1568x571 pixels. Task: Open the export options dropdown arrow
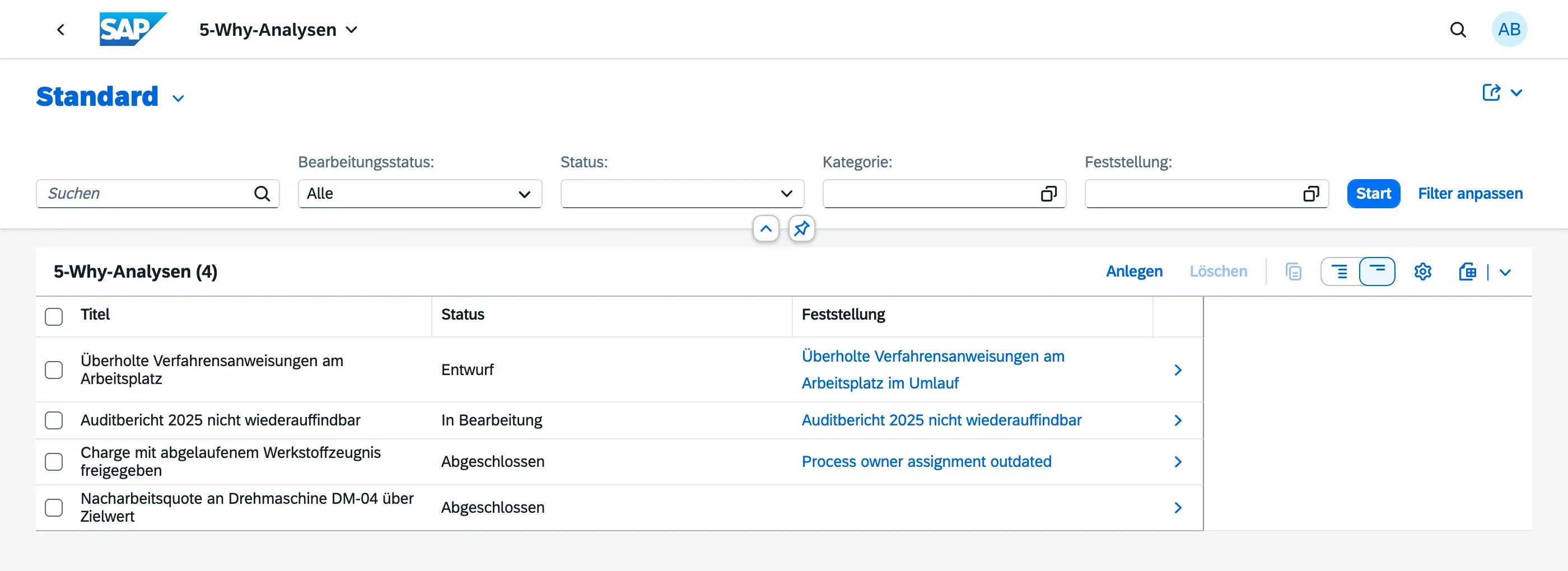click(1505, 272)
